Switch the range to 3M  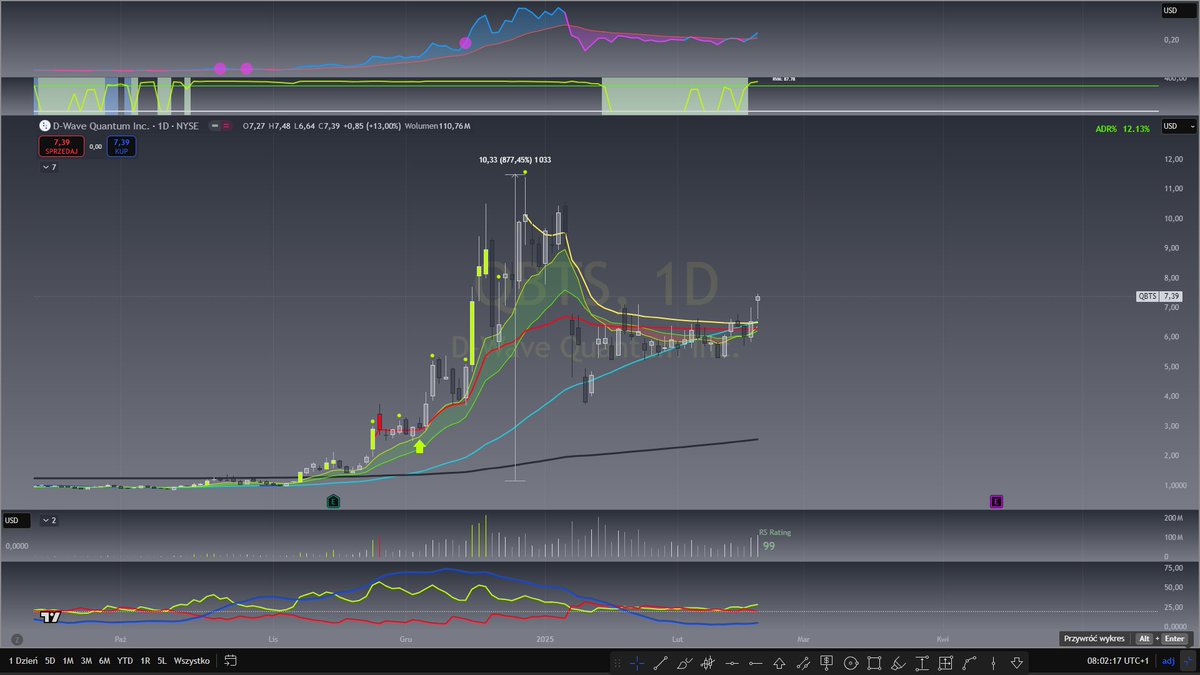click(x=86, y=661)
